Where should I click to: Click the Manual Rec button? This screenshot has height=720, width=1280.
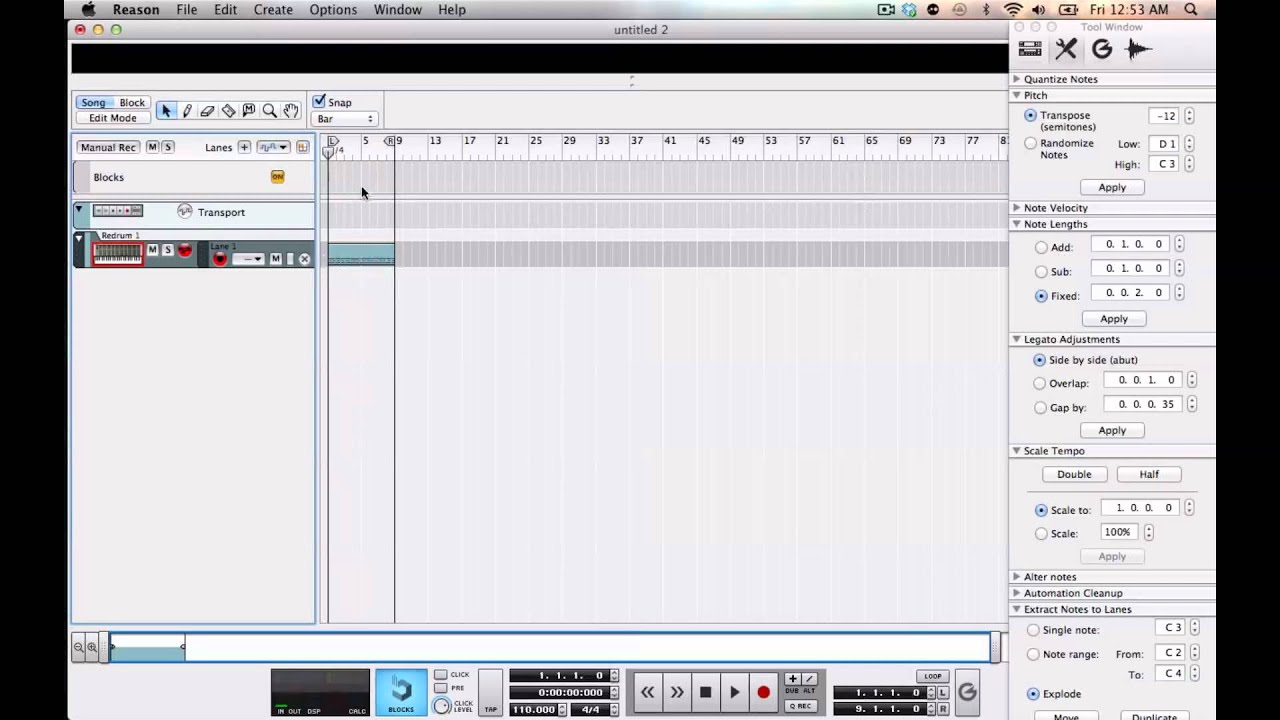tap(108, 147)
